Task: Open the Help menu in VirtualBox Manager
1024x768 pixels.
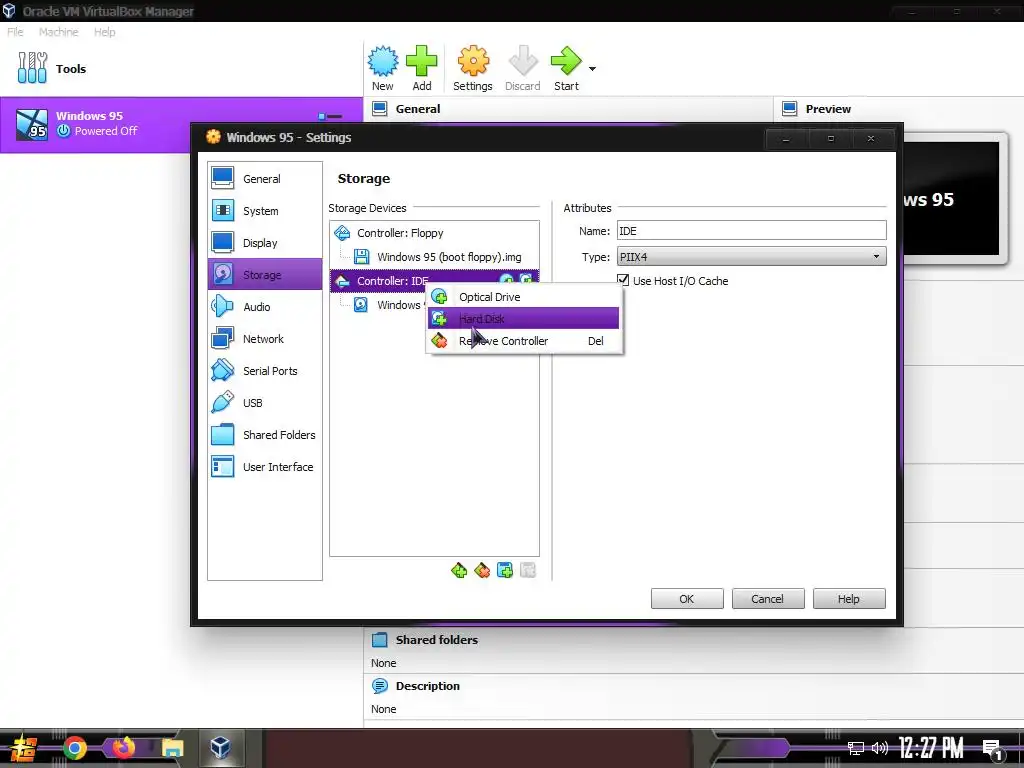Action: [x=104, y=32]
